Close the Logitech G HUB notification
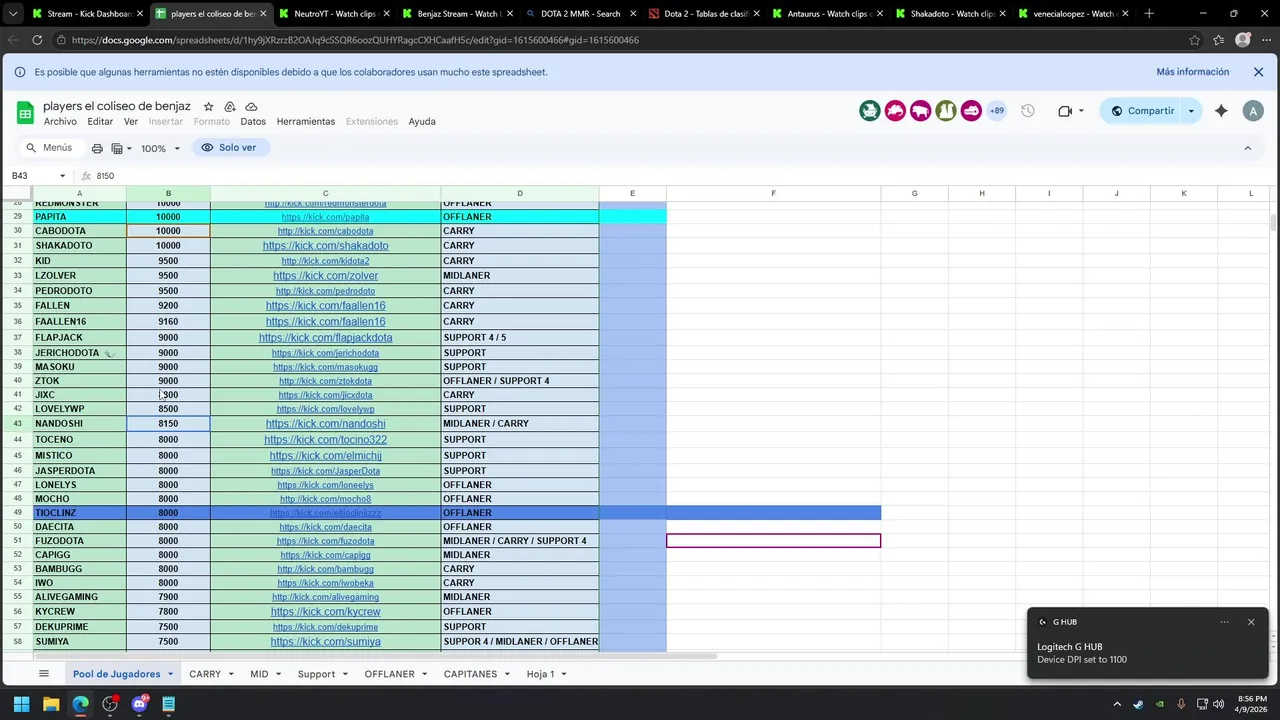 tap(1250, 622)
